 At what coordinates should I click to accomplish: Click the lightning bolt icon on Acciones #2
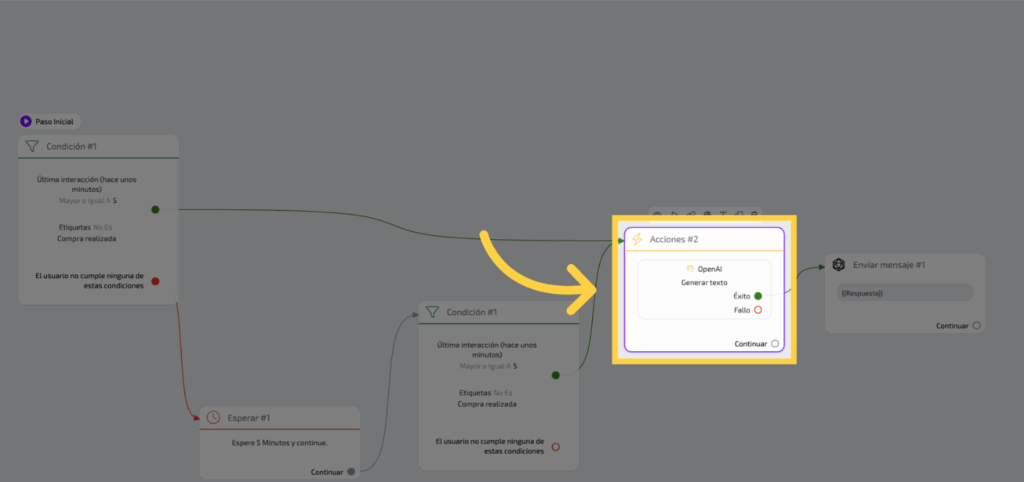(637, 240)
